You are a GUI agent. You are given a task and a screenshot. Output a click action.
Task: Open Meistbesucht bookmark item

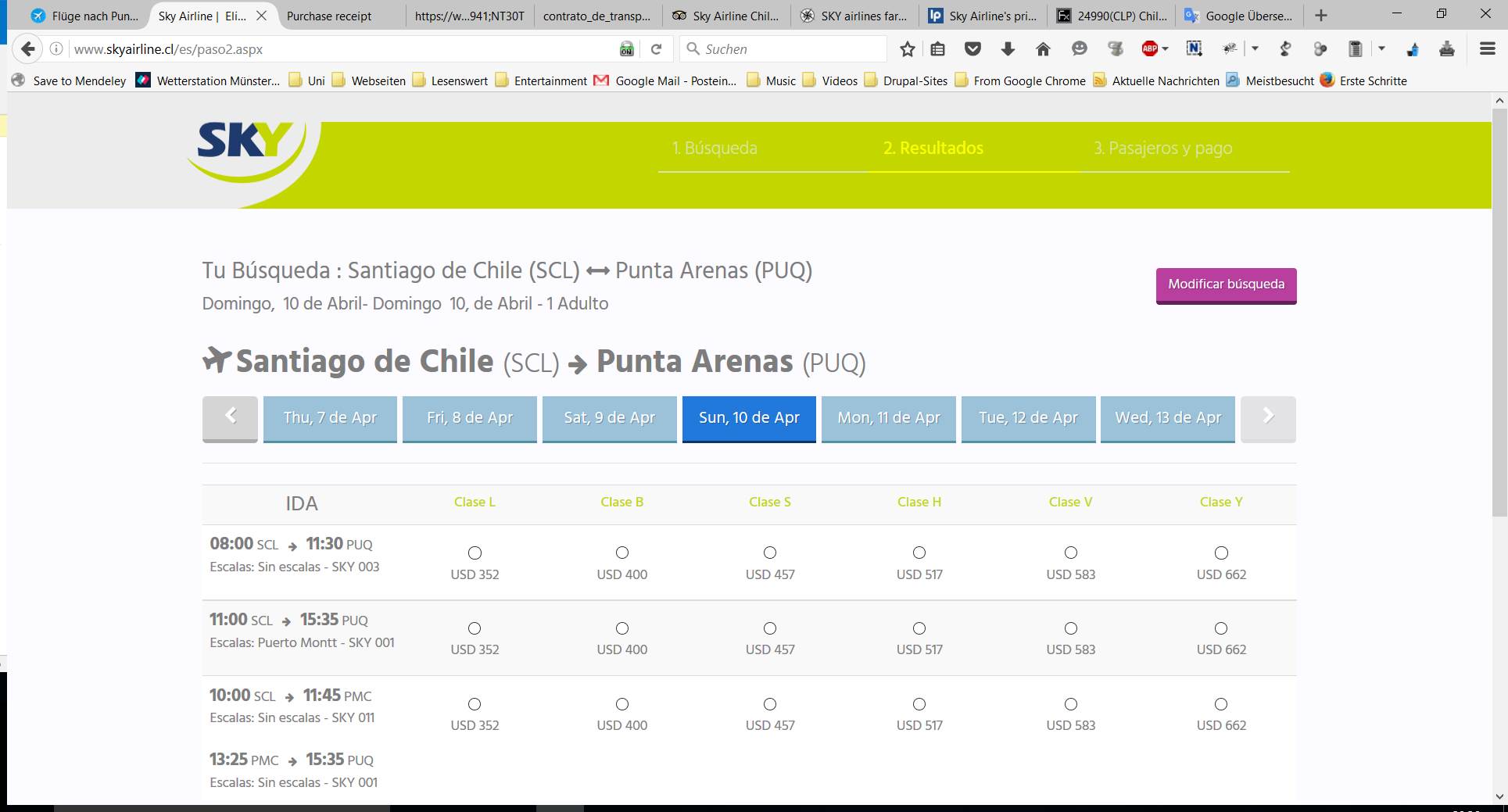pos(1270,80)
